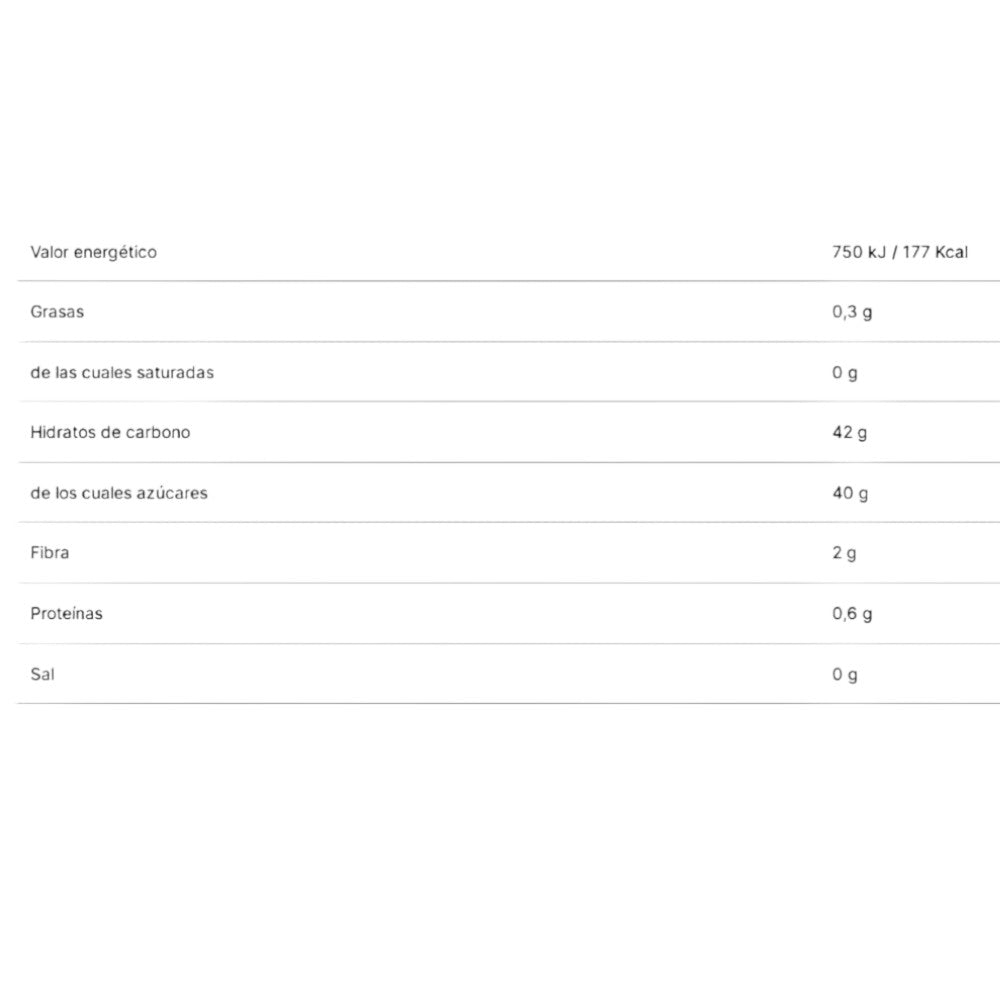Click the word "carbono" in the label
1000x1000 pixels.
(156, 433)
